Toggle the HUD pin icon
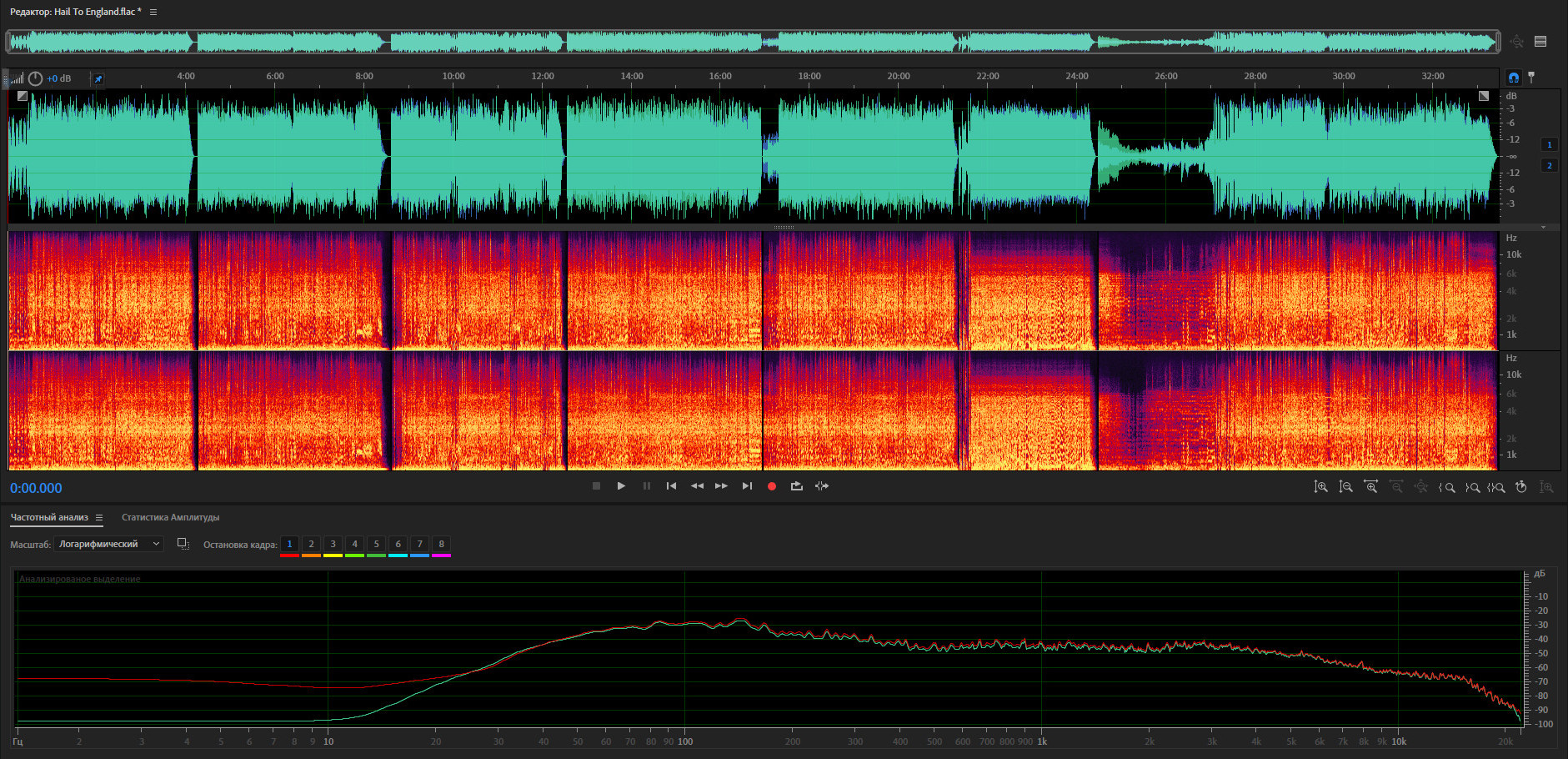The width and height of the screenshot is (1568, 759). pyautogui.click(x=98, y=79)
